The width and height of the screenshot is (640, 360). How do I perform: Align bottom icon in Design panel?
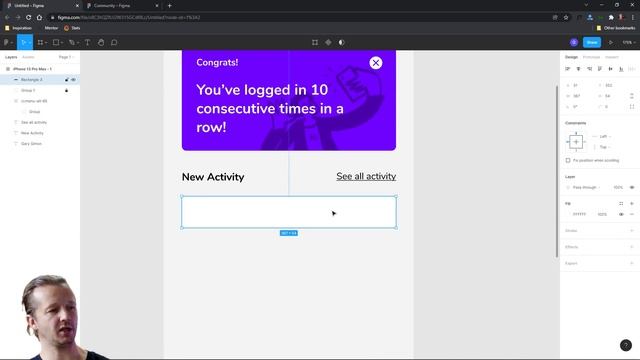(621, 69)
